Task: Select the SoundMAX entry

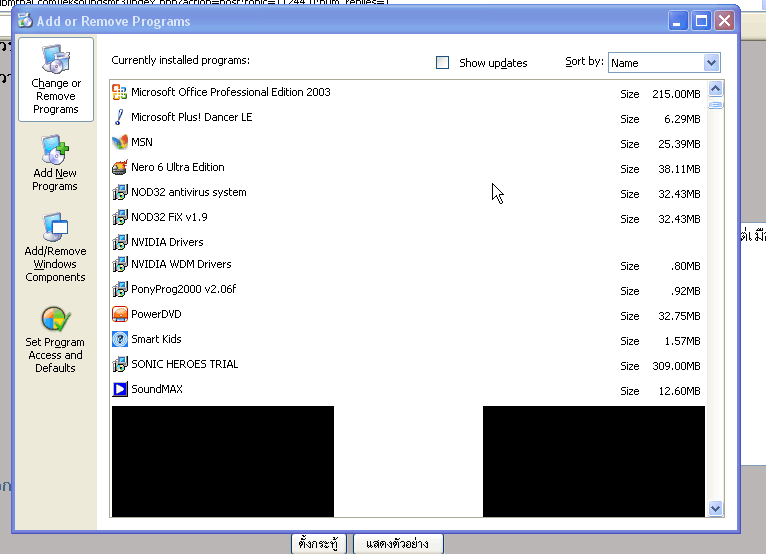Action: tap(408, 389)
